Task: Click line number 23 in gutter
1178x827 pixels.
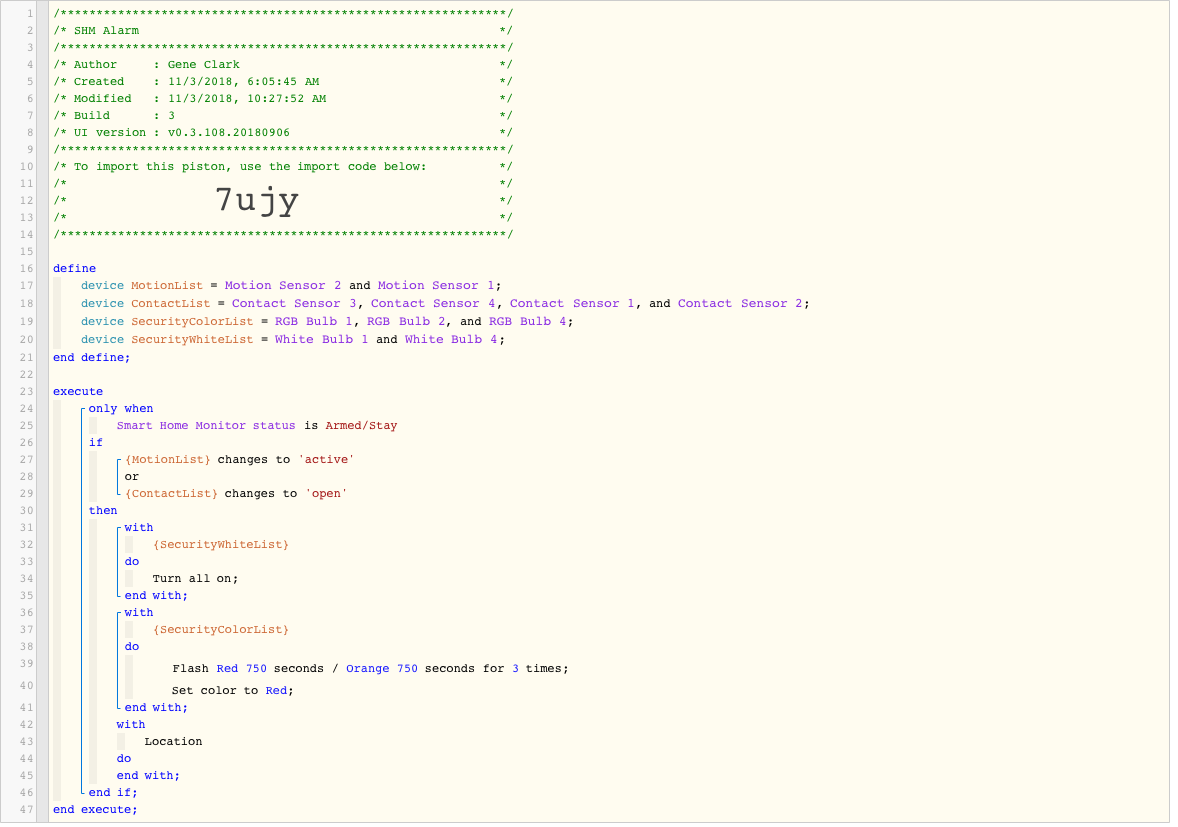Action: [x=26, y=392]
